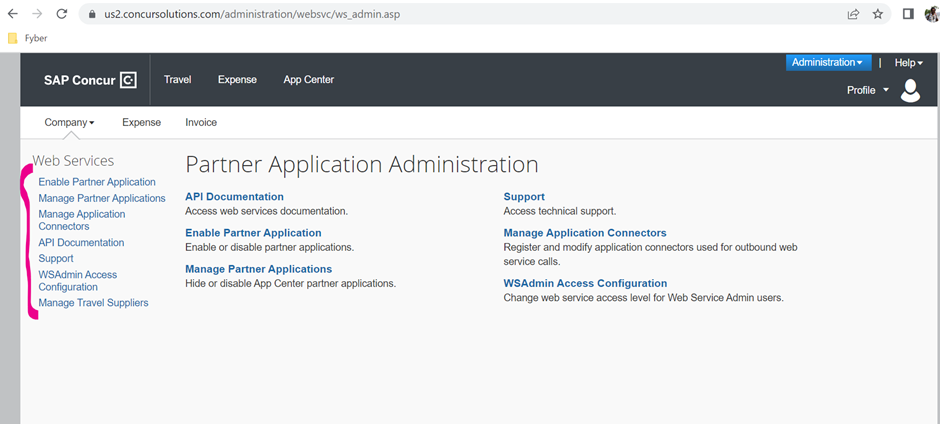Click the bold Support heading link
This screenshot has height=424, width=940.
click(524, 197)
